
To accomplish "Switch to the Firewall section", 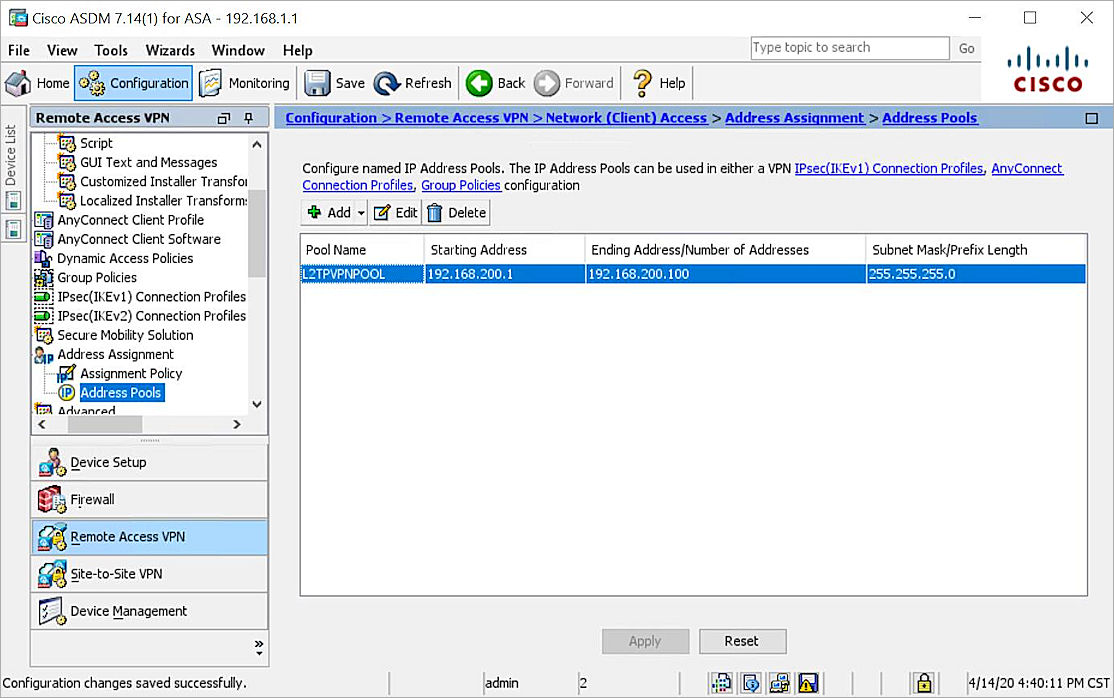I will tap(92, 499).
